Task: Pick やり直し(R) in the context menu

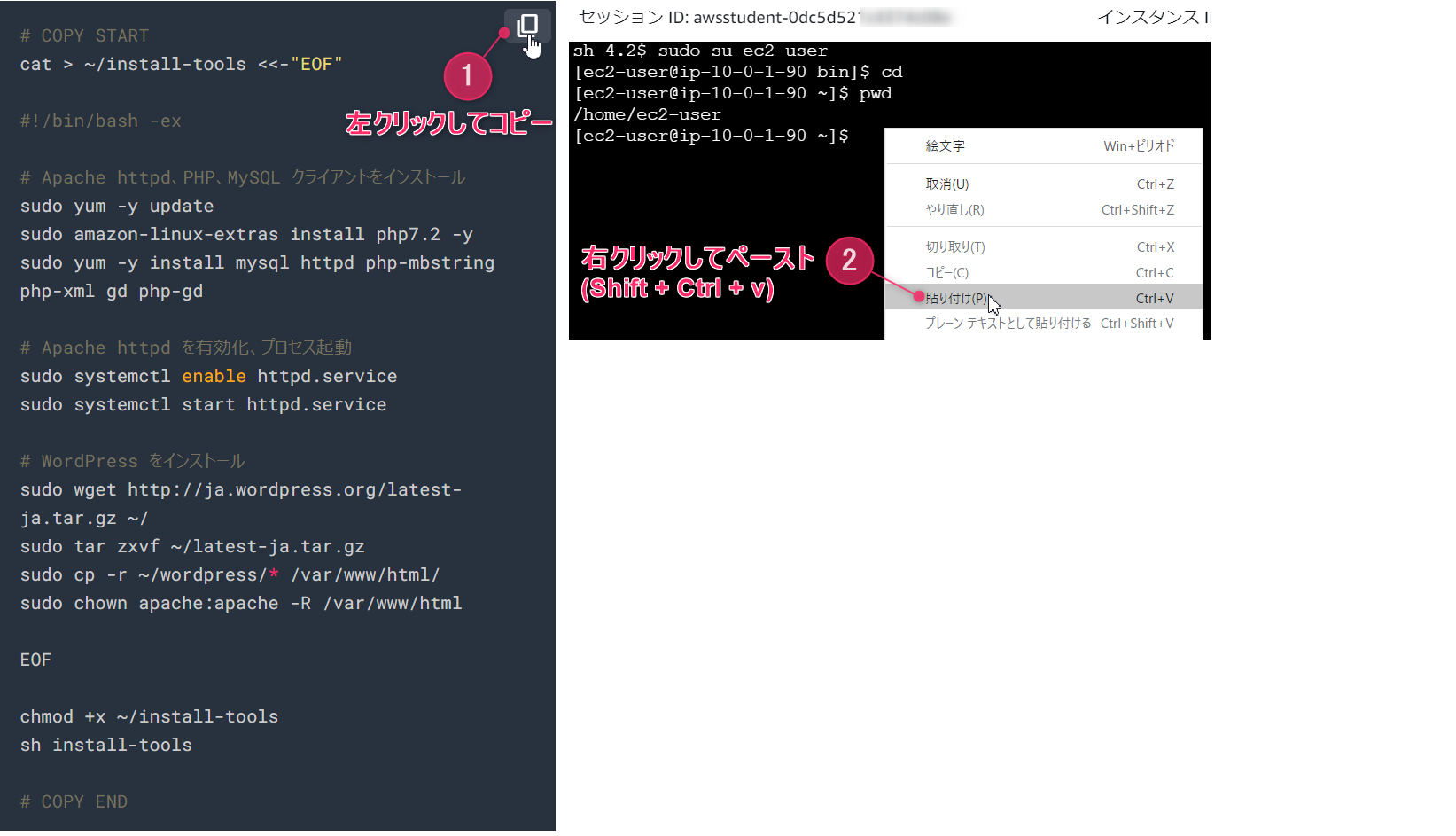Action: click(x=954, y=210)
